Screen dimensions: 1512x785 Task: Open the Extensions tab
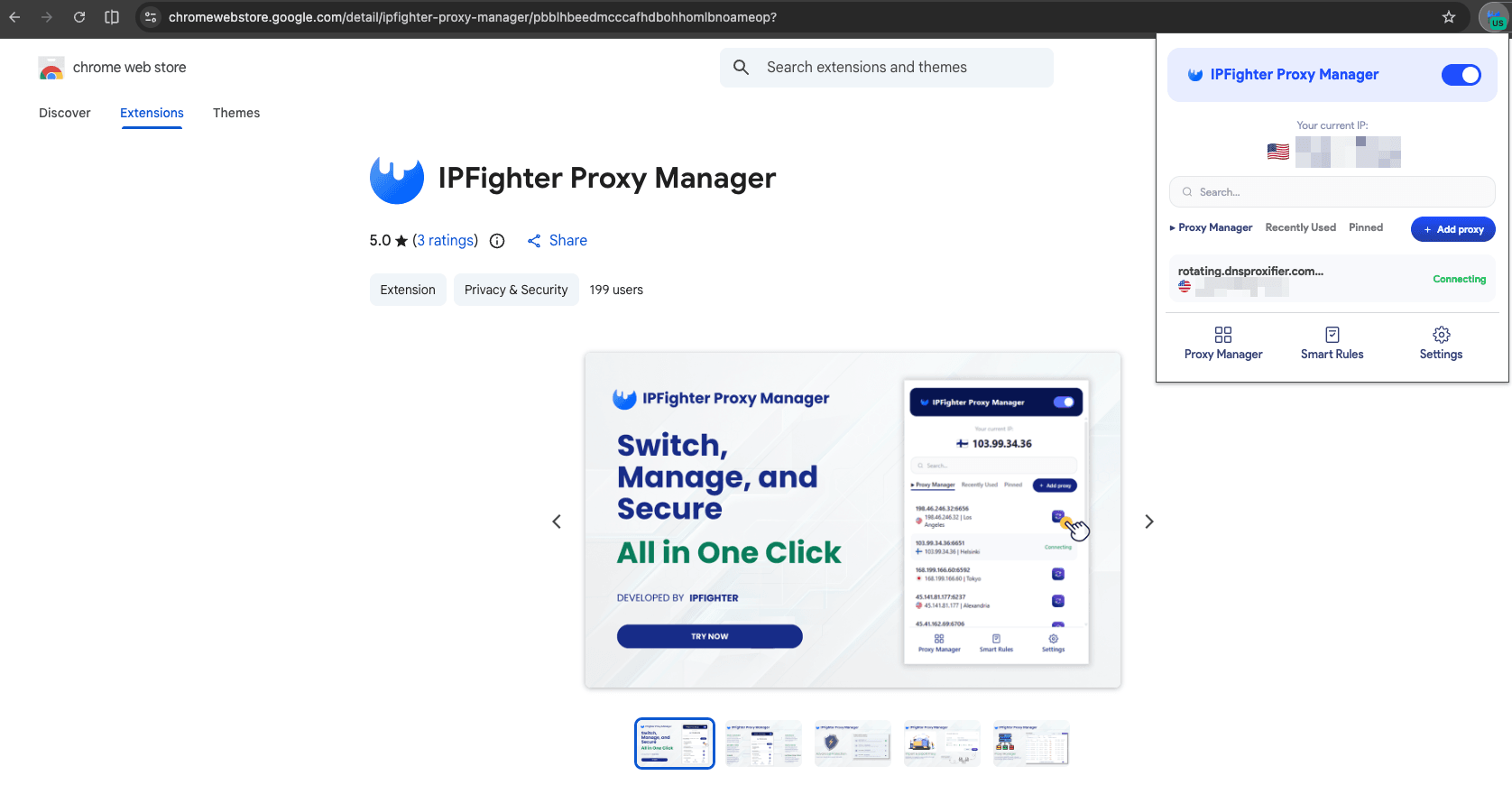point(152,113)
